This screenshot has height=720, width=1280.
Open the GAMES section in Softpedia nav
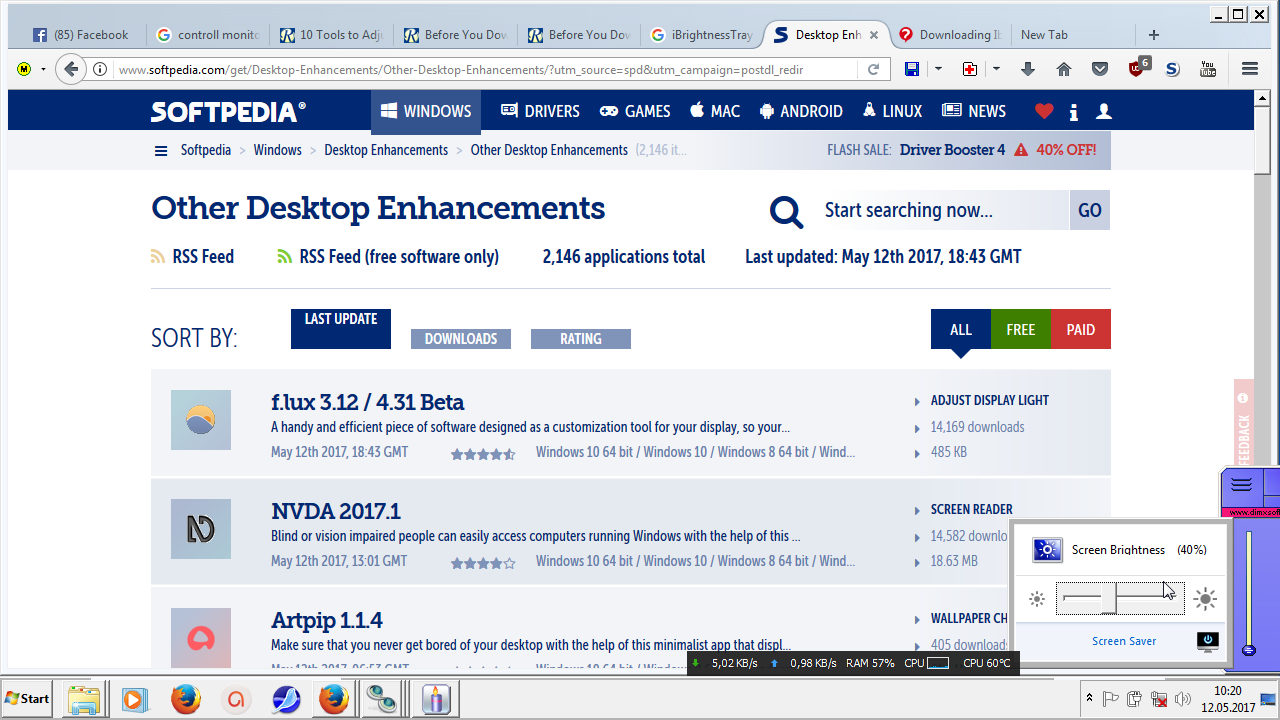click(635, 111)
